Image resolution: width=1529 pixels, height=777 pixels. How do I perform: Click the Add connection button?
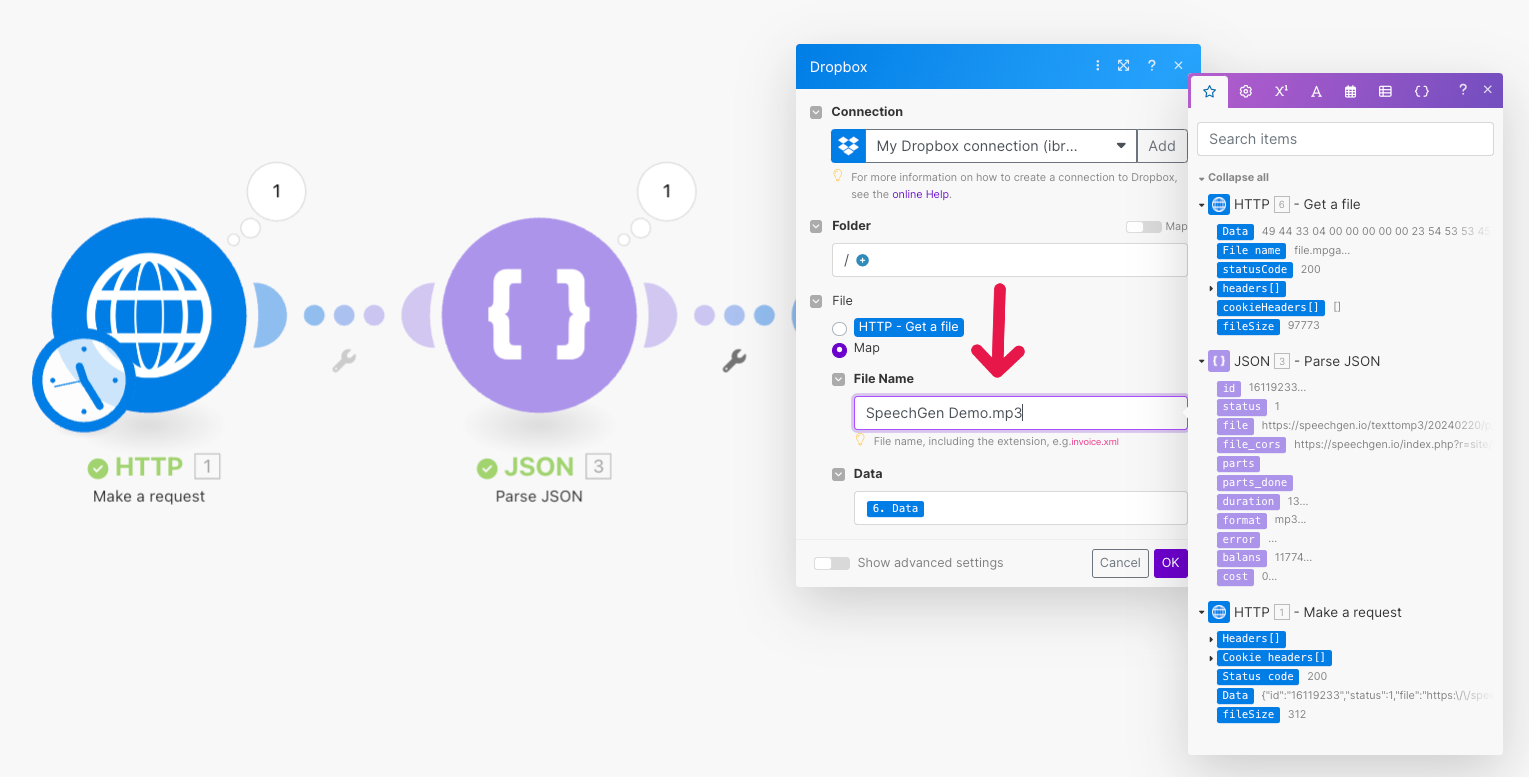pyautogui.click(x=1162, y=146)
